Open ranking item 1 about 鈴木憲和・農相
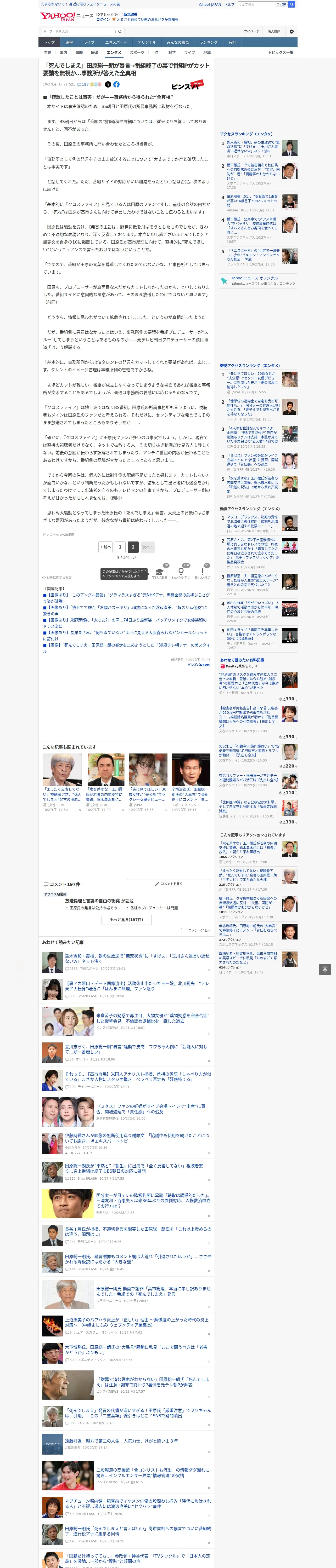The height and width of the screenshot is (1568, 336). (253, 147)
